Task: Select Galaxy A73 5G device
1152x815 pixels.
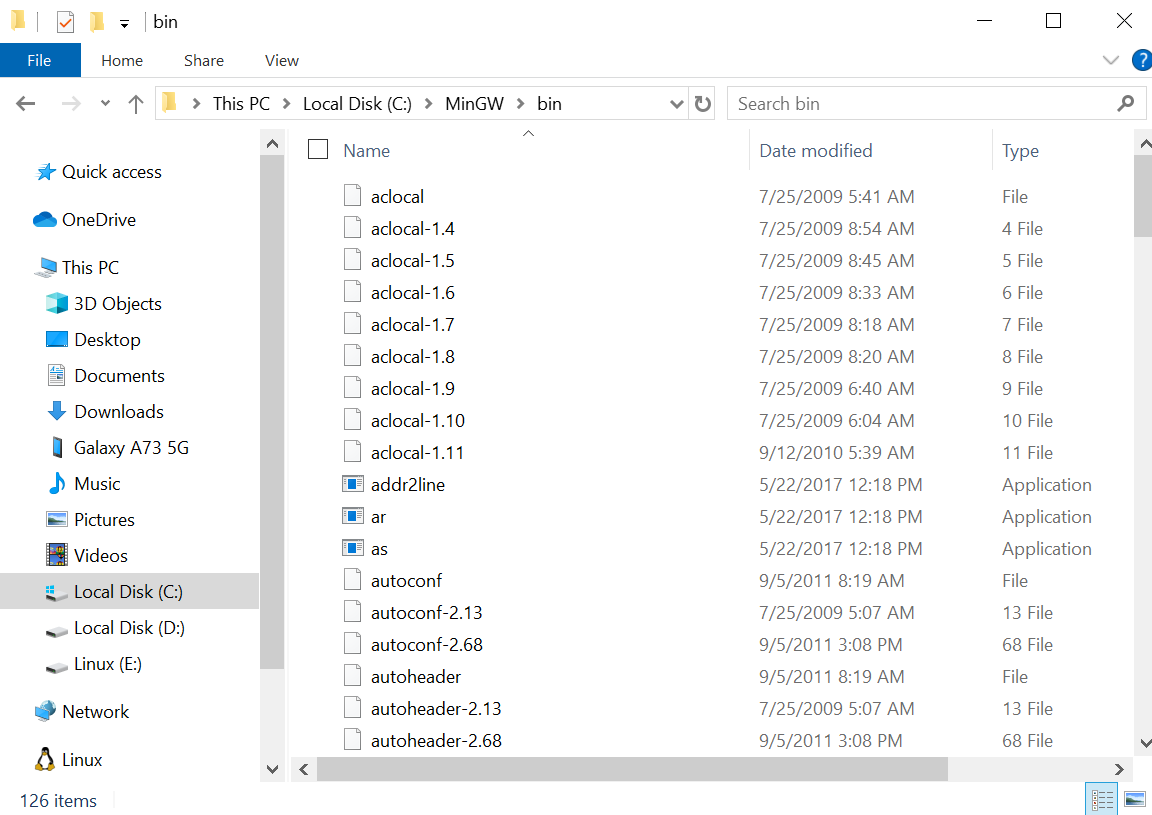Action: tap(131, 448)
